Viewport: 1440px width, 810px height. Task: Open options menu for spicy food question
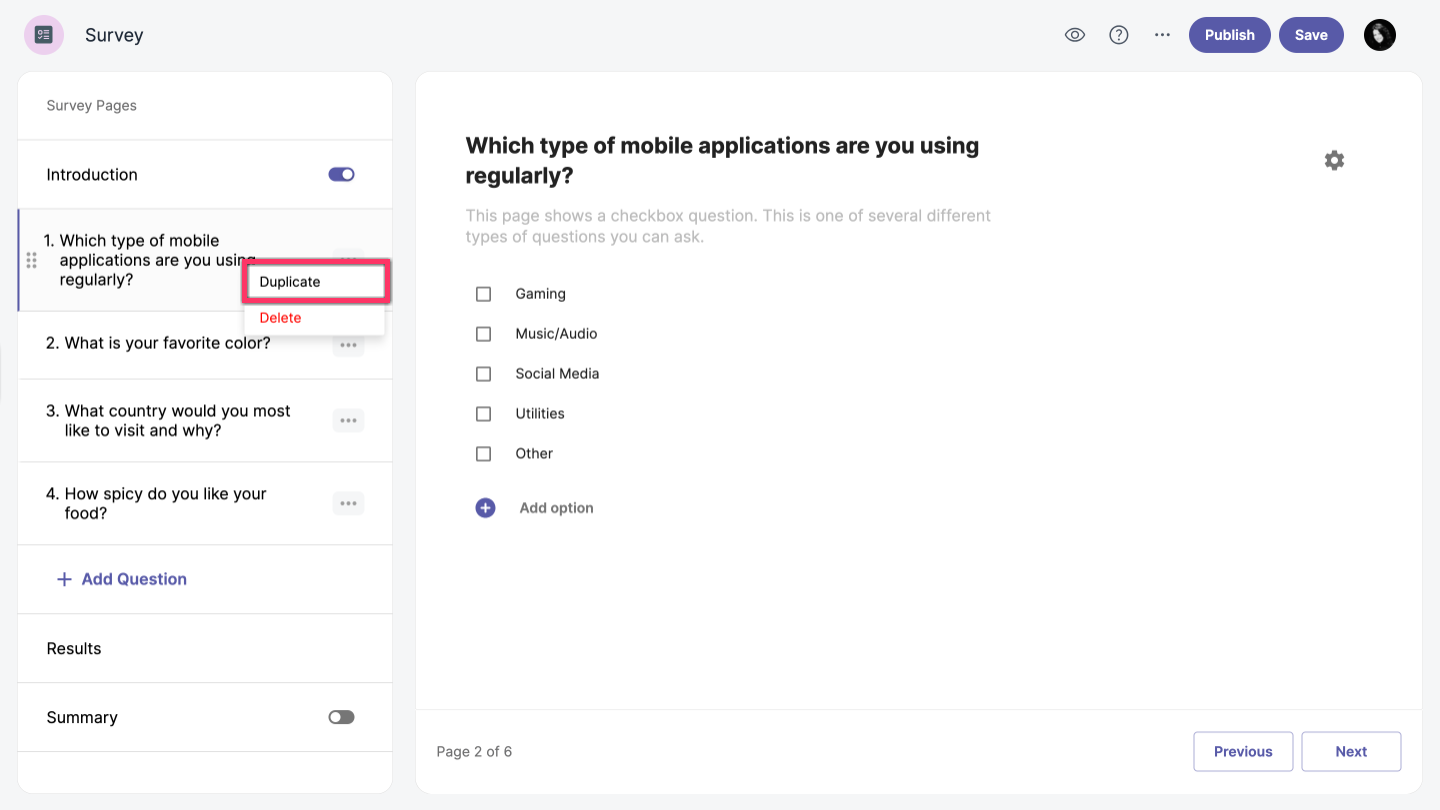click(x=348, y=504)
